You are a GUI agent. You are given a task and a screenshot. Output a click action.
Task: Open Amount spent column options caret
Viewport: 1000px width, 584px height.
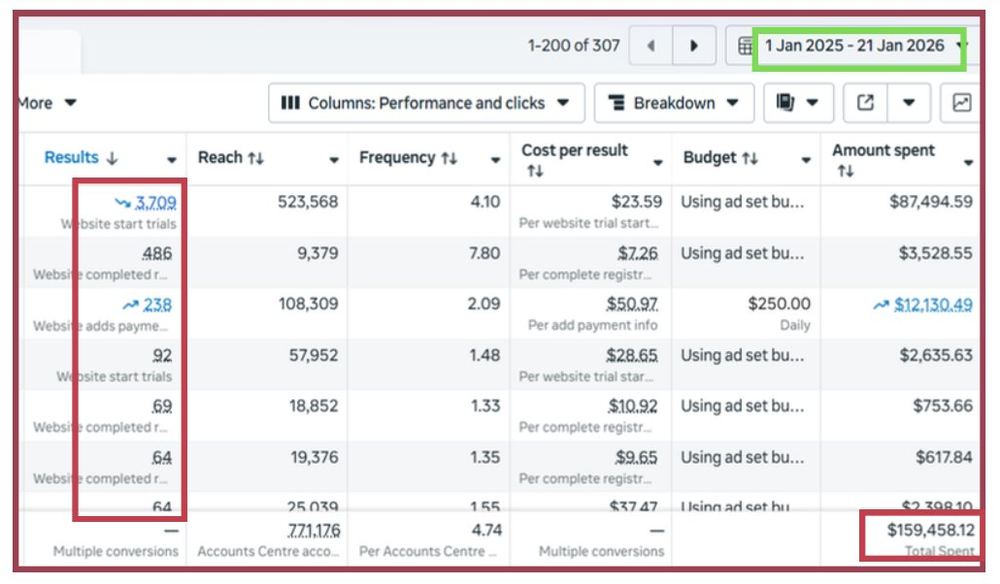[x=968, y=163]
